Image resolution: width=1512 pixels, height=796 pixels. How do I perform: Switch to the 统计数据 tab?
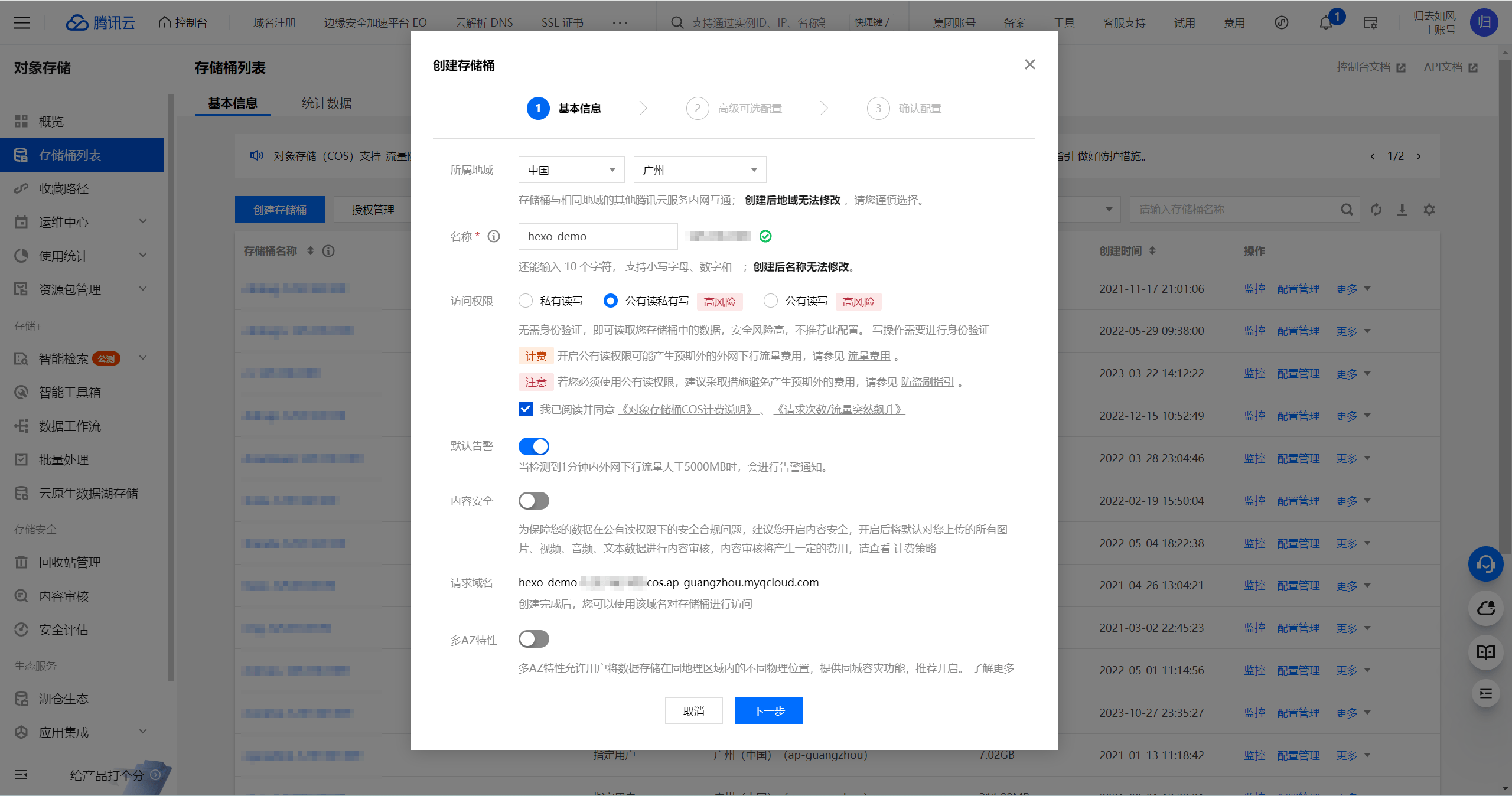point(326,103)
